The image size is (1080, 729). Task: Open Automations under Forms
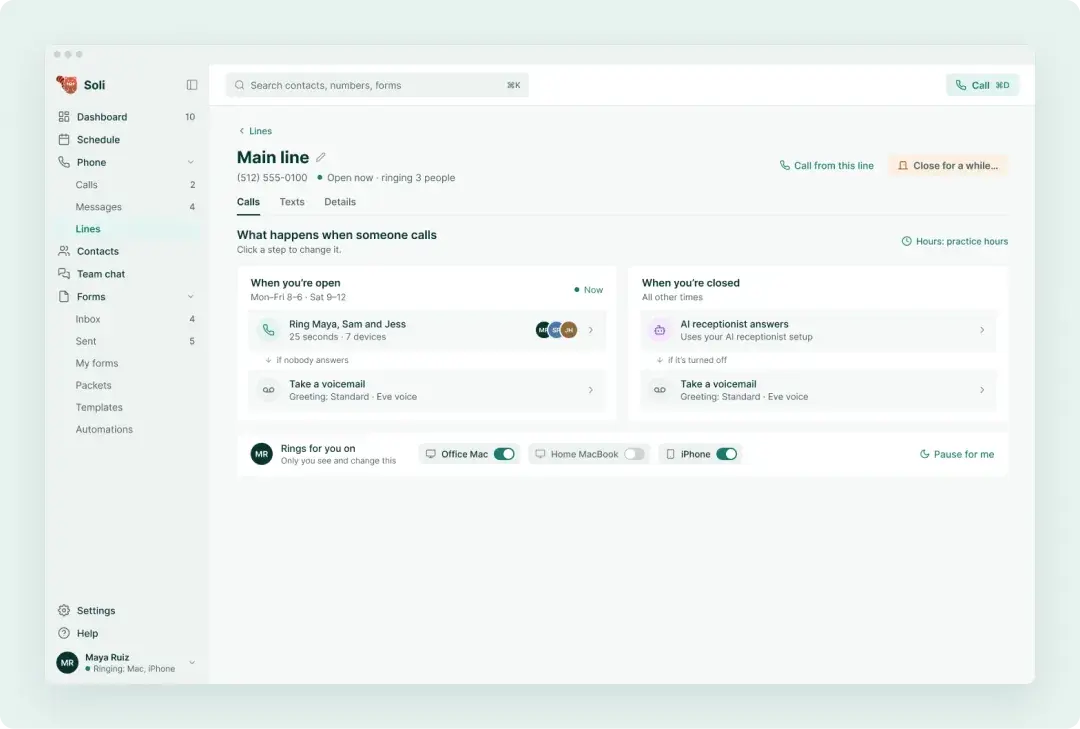[129, 429]
